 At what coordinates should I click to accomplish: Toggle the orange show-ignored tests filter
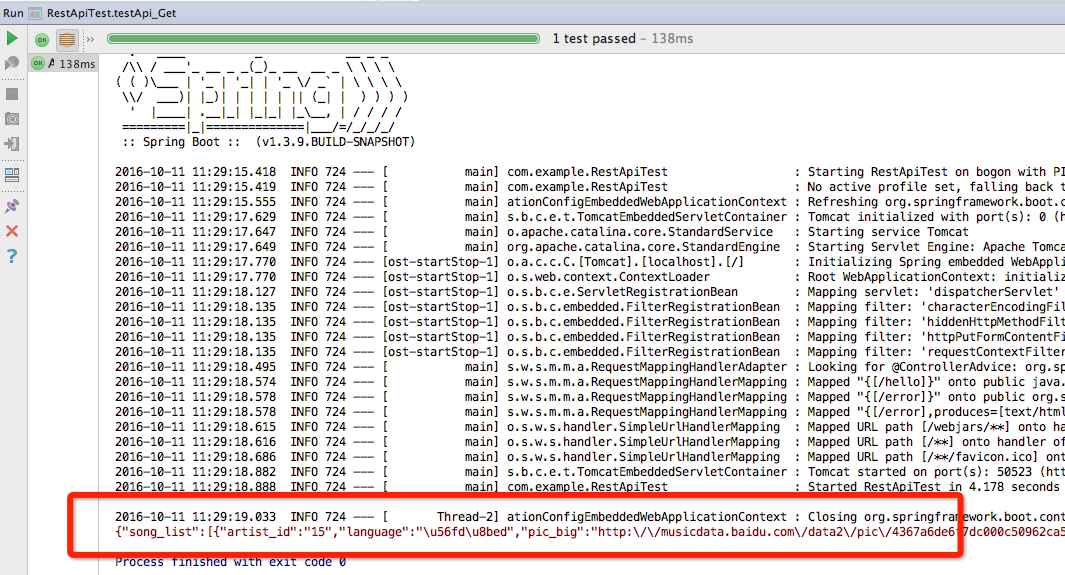(67, 40)
